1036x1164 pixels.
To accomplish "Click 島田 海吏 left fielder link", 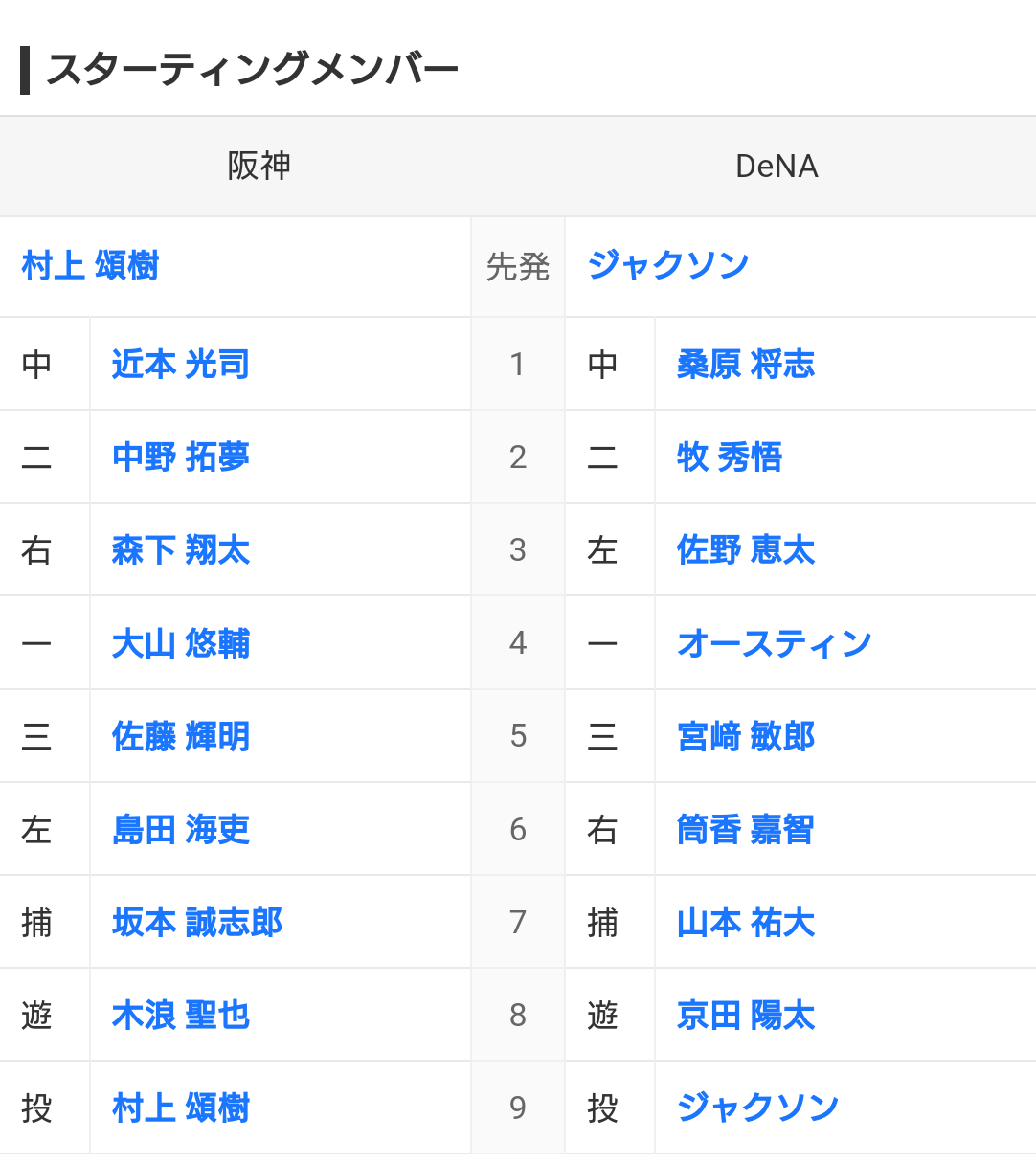I will click(x=180, y=829).
